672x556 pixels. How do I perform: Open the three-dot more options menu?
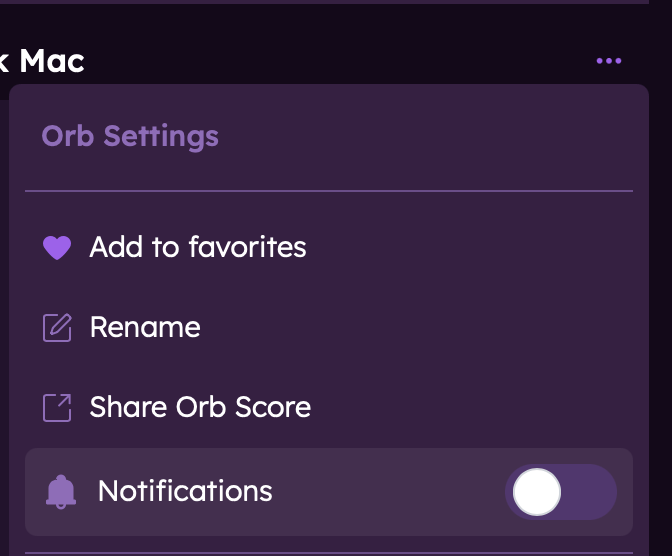[x=608, y=62]
